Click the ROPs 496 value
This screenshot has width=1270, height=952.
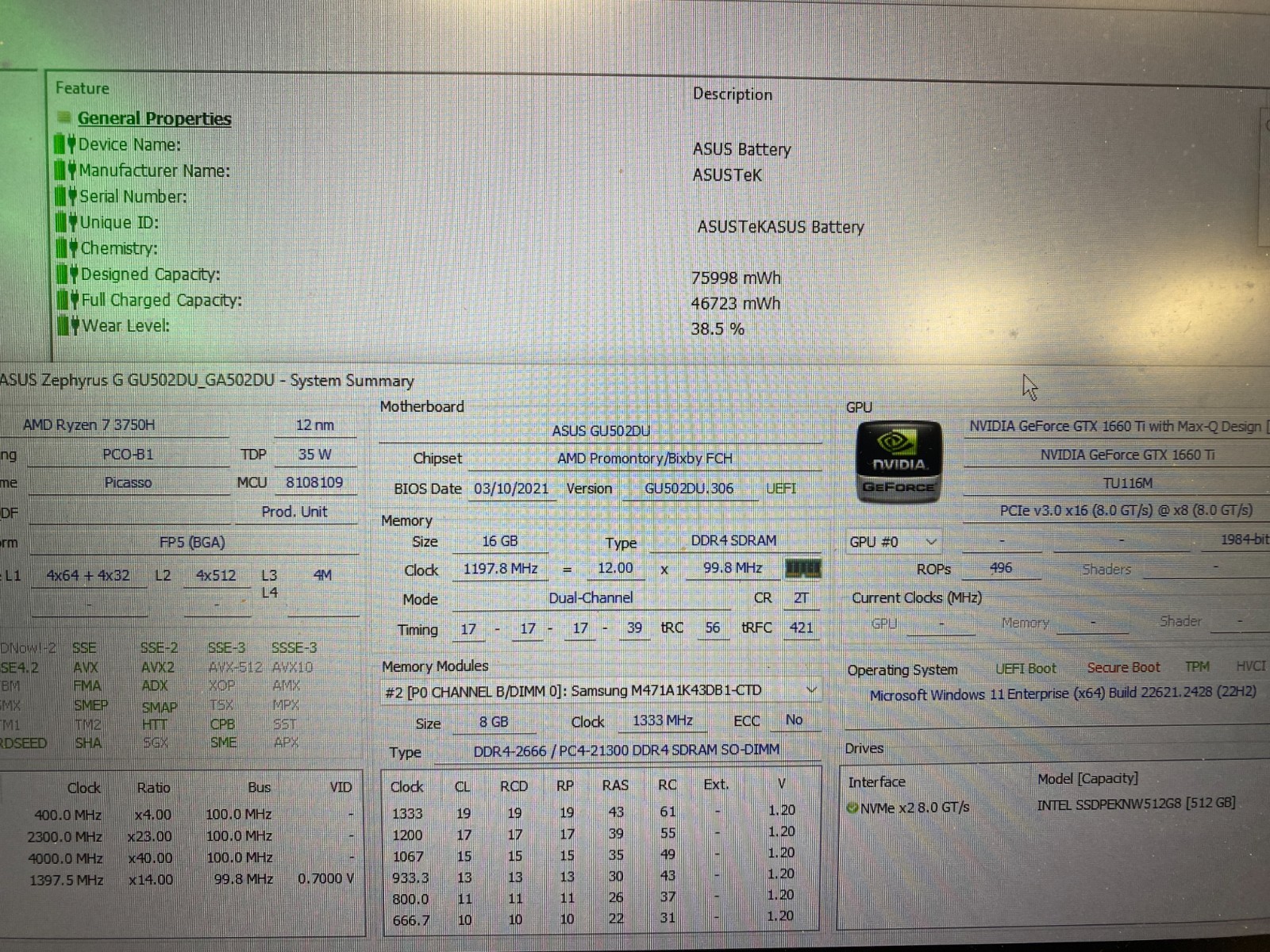click(1001, 568)
